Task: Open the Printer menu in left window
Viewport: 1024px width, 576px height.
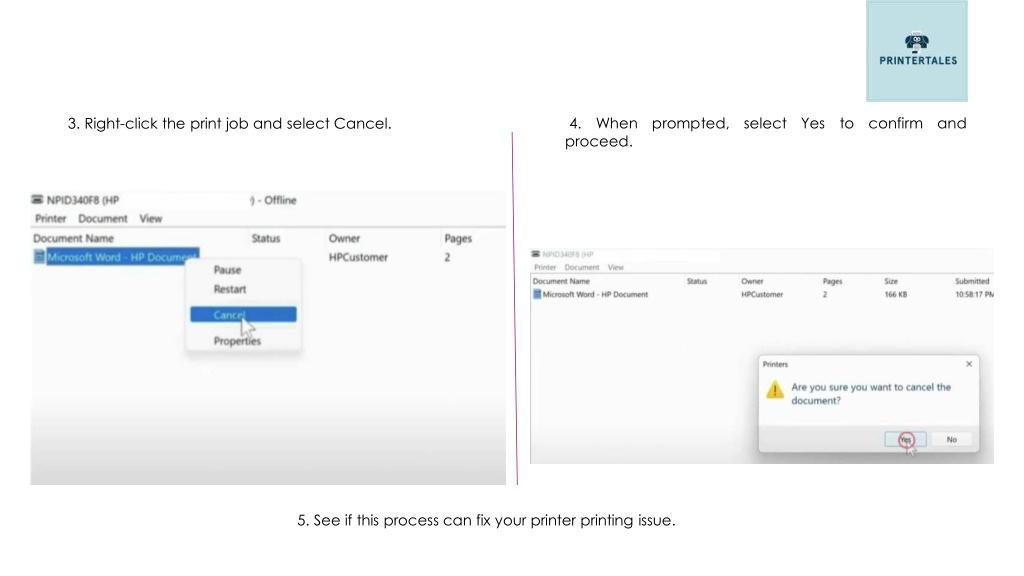Action: point(50,219)
